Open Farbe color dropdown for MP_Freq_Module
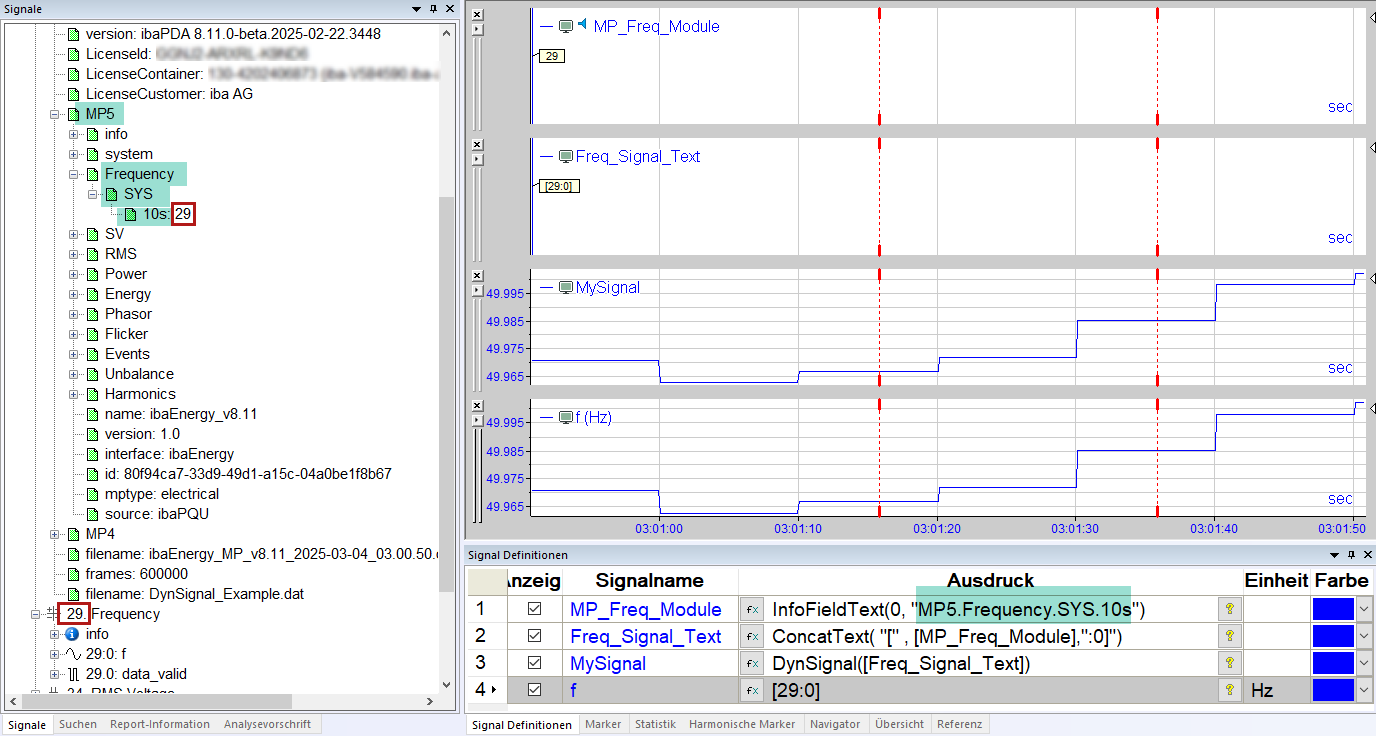Screen dimensions: 1376x736 1364,609
